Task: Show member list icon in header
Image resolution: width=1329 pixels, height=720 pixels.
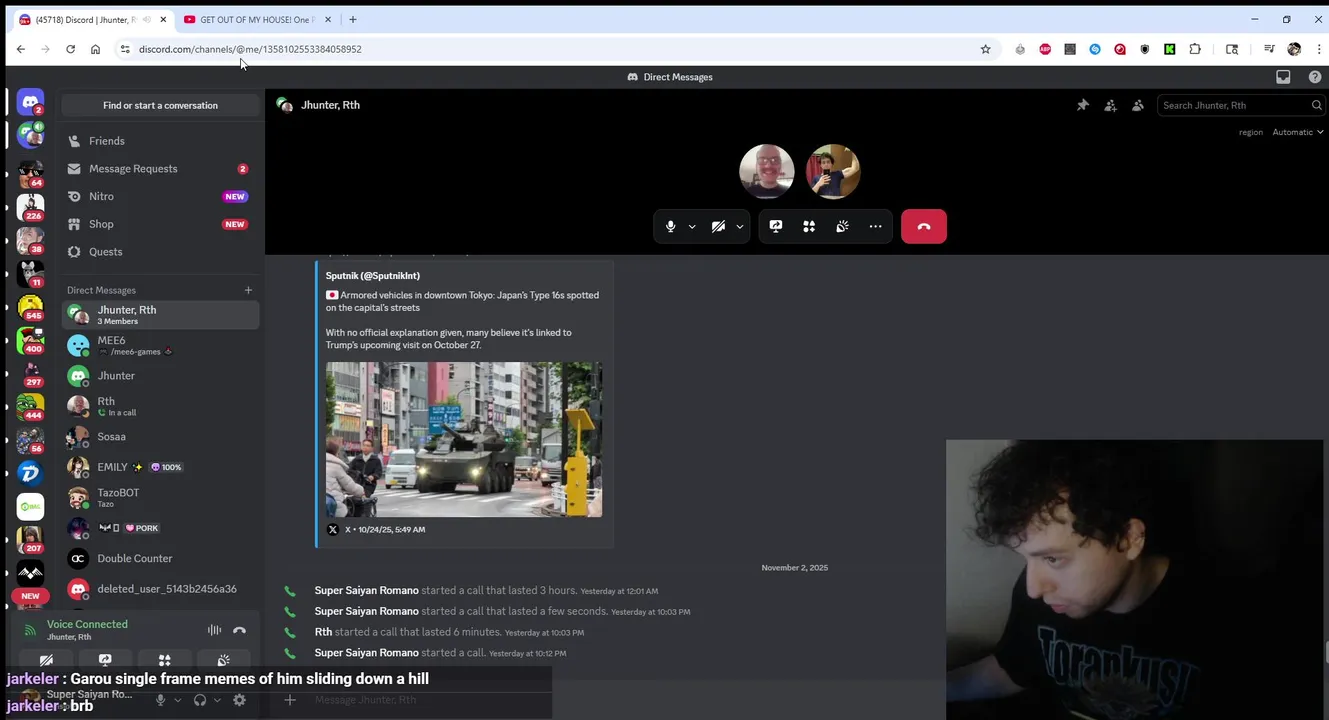Action: [x=1138, y=105]
